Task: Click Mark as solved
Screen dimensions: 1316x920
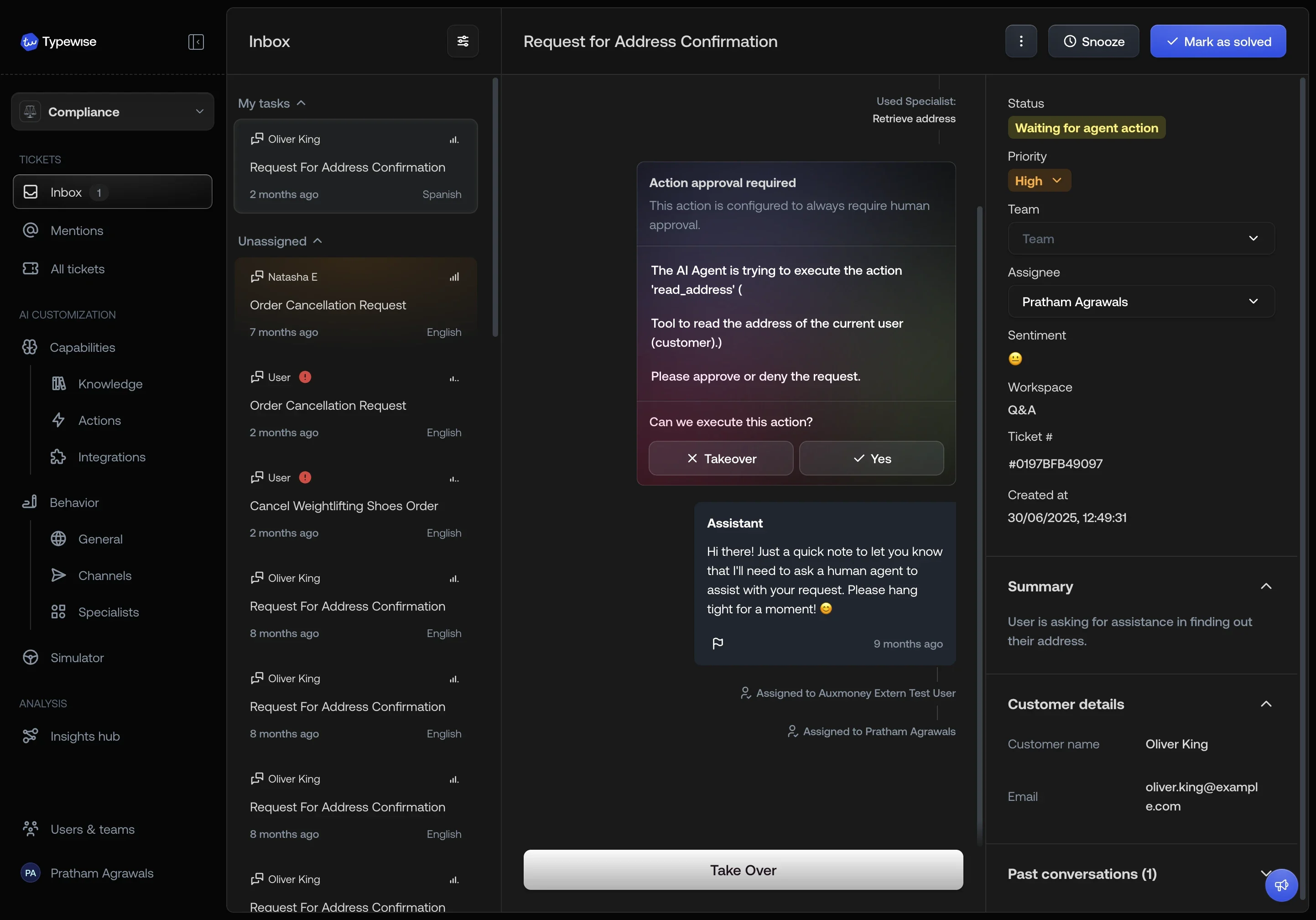Action: 1218,41
